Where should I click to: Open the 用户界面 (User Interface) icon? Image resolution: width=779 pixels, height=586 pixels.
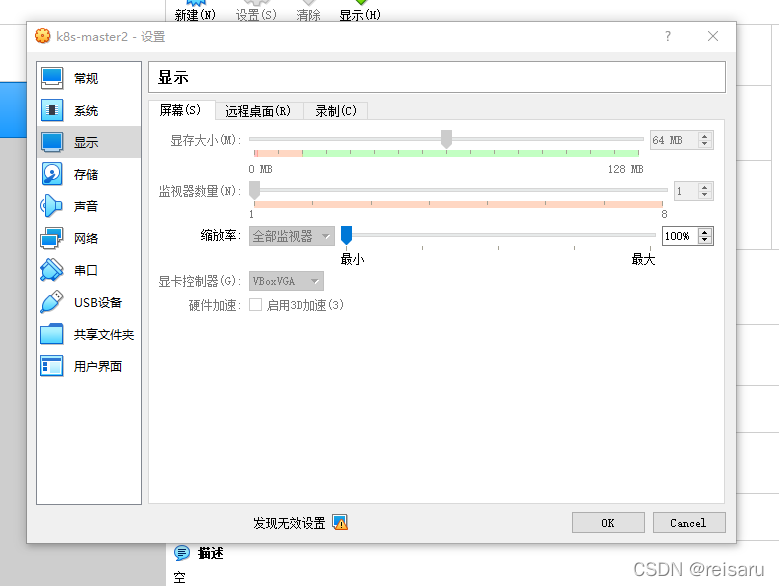[52, 366]
